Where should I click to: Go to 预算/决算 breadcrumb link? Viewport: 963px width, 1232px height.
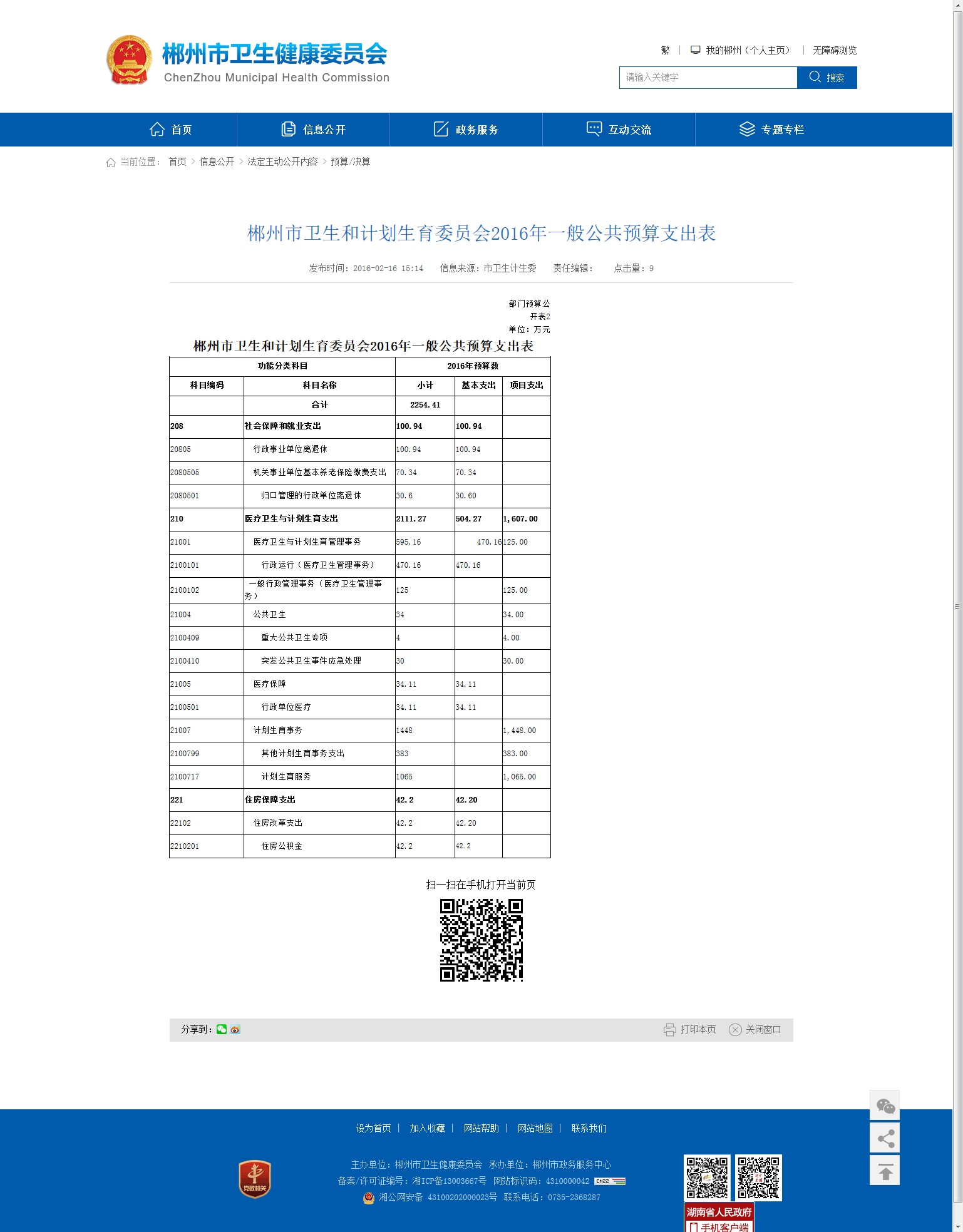point(350,162)
